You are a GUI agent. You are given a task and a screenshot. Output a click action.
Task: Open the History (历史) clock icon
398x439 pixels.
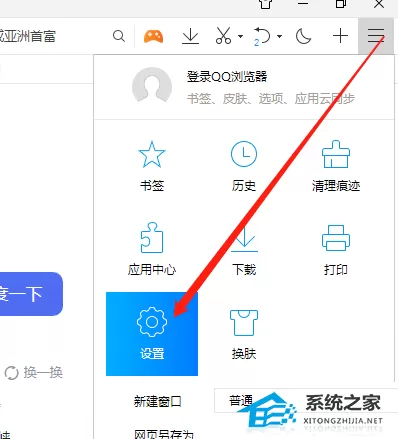click(244, 166)
